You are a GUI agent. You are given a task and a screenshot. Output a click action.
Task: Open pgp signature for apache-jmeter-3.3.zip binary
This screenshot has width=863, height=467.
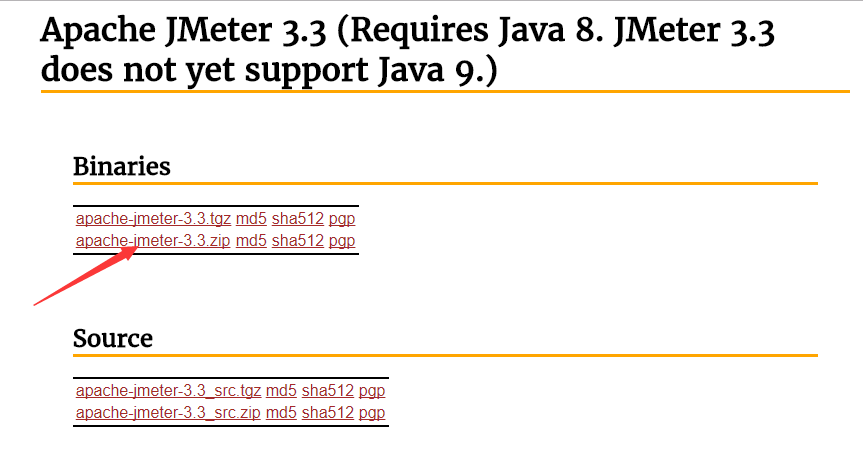(342, 241)
